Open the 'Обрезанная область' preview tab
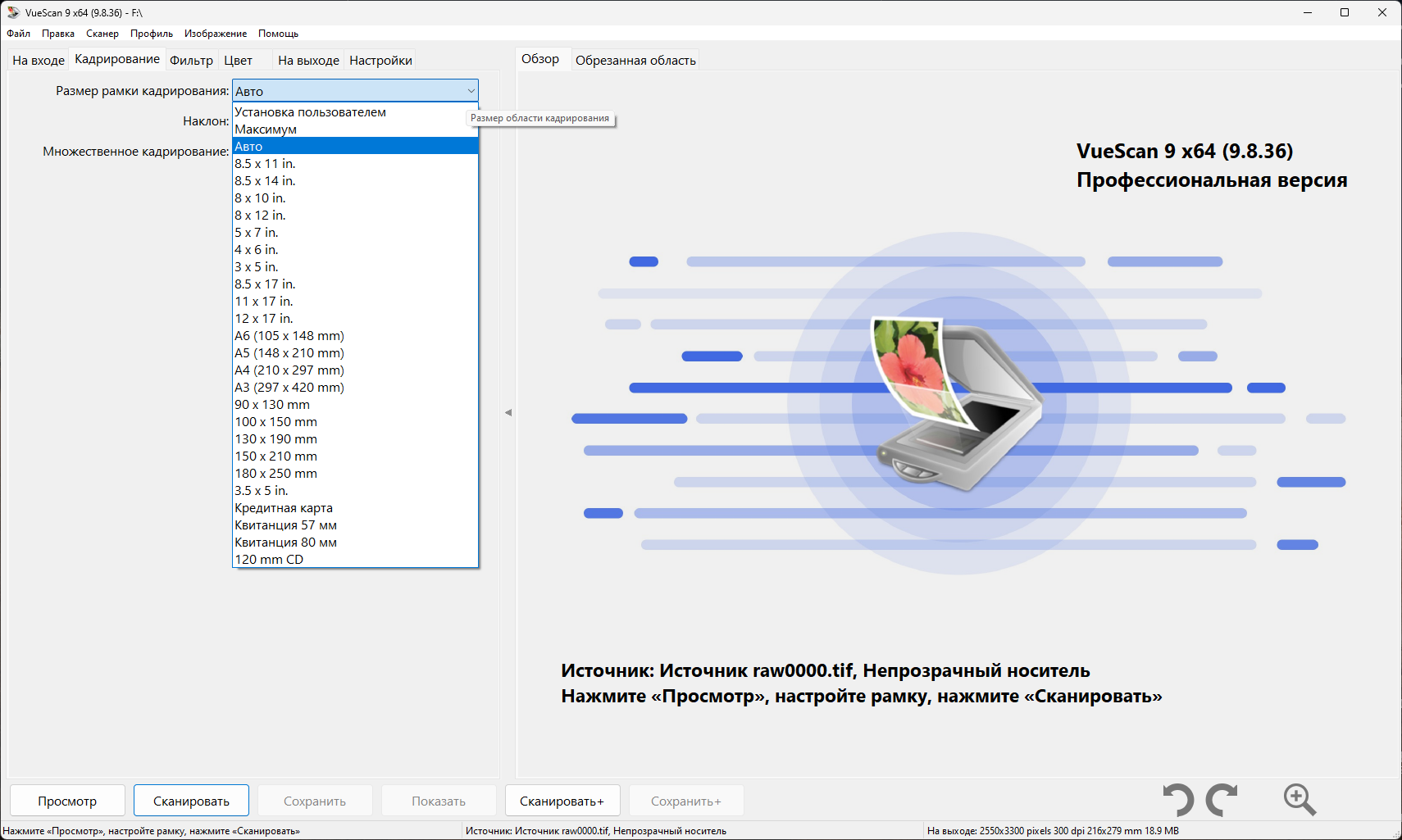The width and height of the screenshot is (1402, 840). pyautogui.click(x=635, y=60)
